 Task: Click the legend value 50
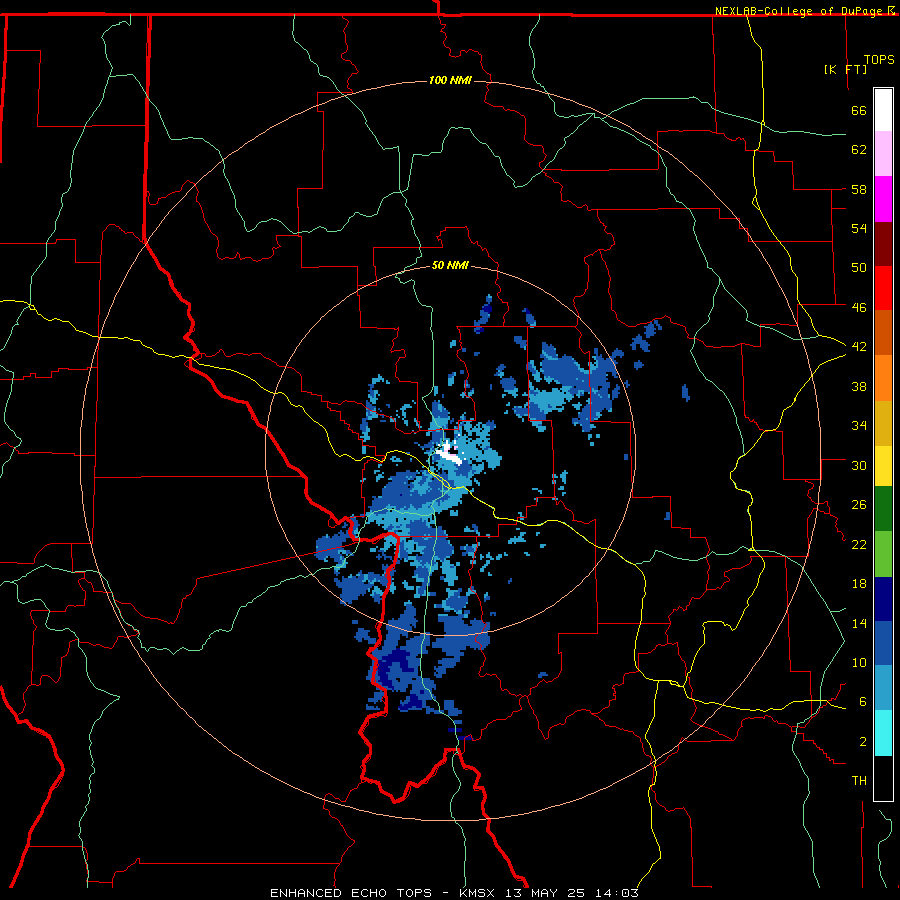[859, 268]
